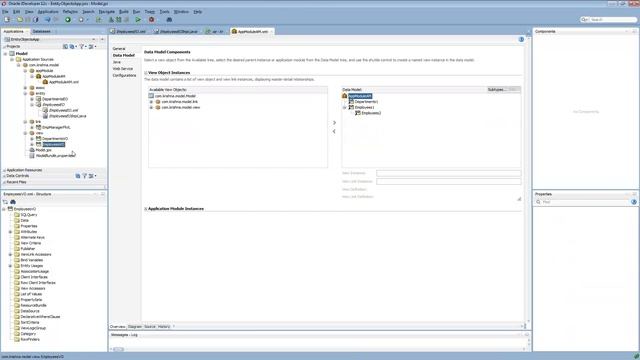This screenshot has width=640, height=360.
Task: Switch to the Diagram tab below the editor
Action: click(135, 327)
